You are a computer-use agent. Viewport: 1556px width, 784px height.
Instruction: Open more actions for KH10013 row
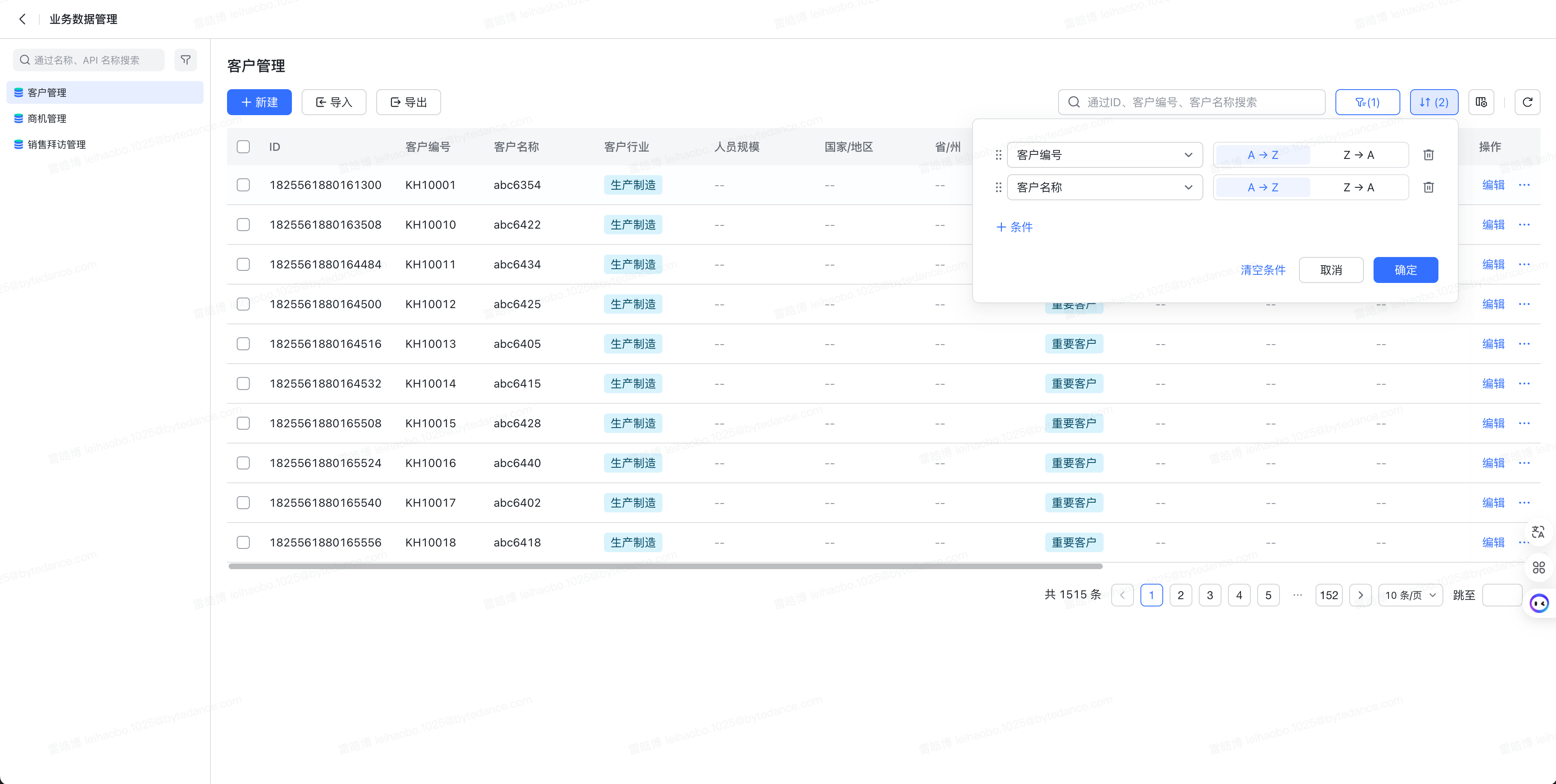1524,344
